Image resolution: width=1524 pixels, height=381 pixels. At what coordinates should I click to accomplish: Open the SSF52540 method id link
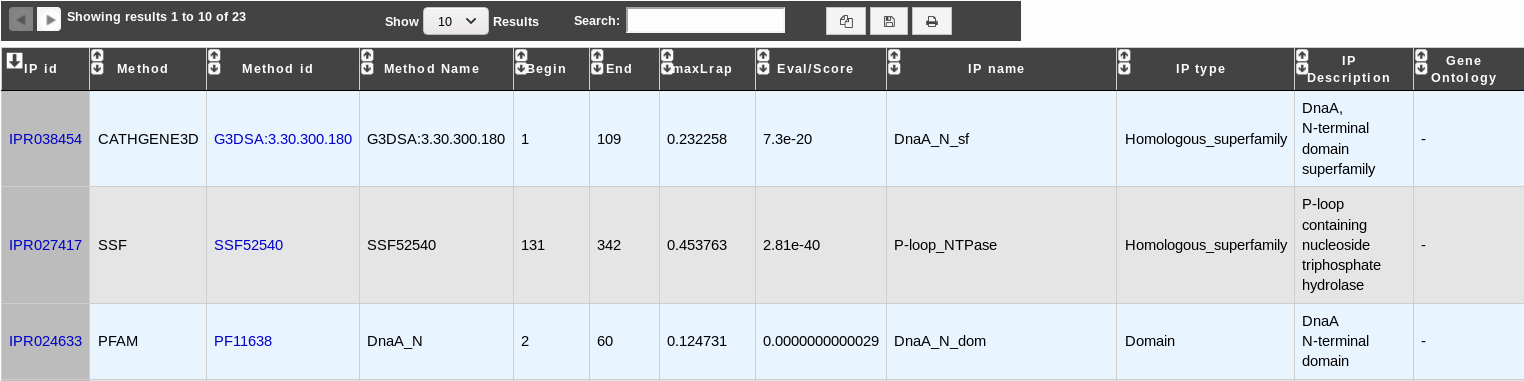(x=248, y=245)
